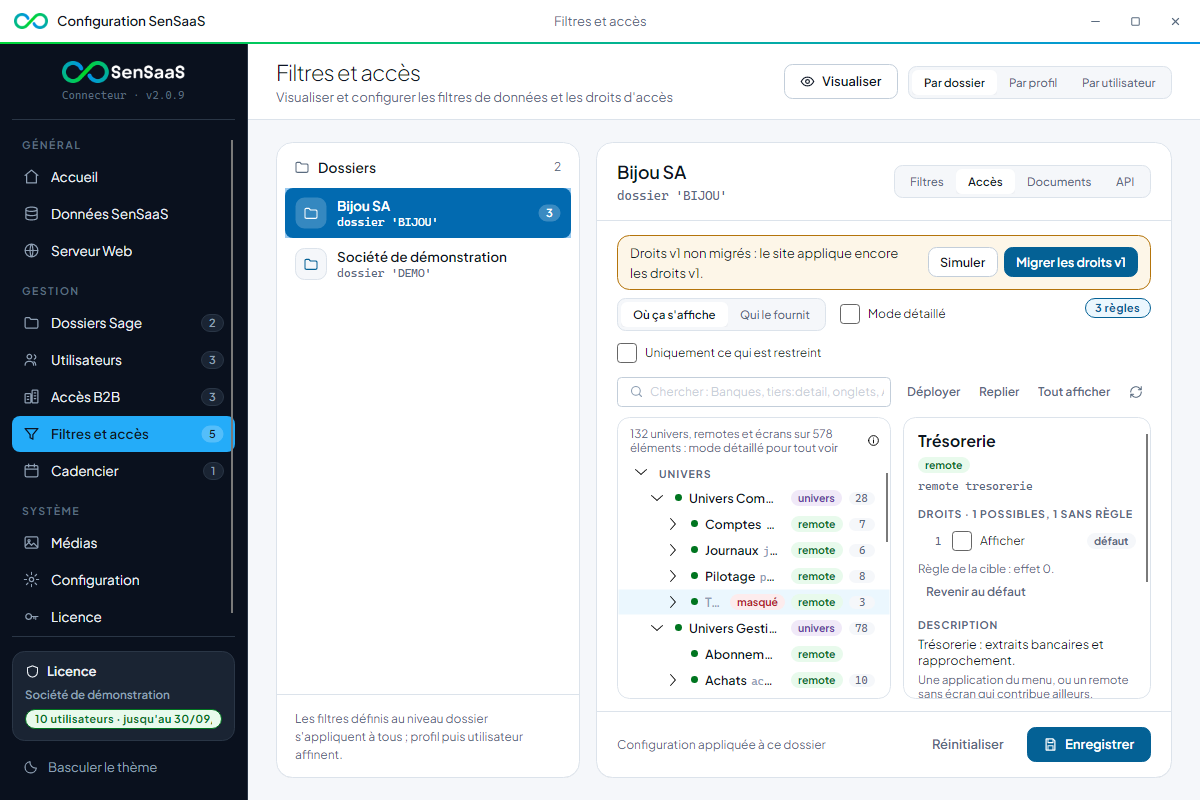1200x800 pixels.
Task: Click the Migrer les droits v1 button
Action: pyautogui.click(x=1071, y=262)
